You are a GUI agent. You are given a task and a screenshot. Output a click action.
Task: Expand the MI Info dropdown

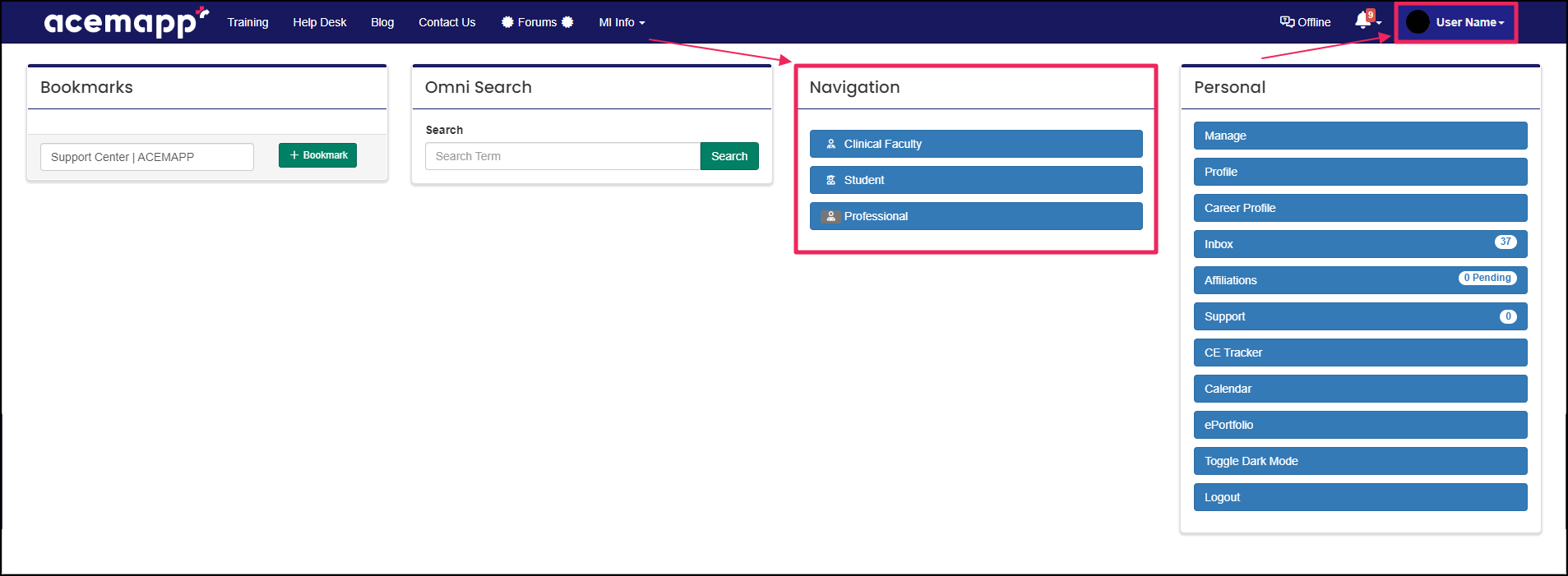(622, 22)
